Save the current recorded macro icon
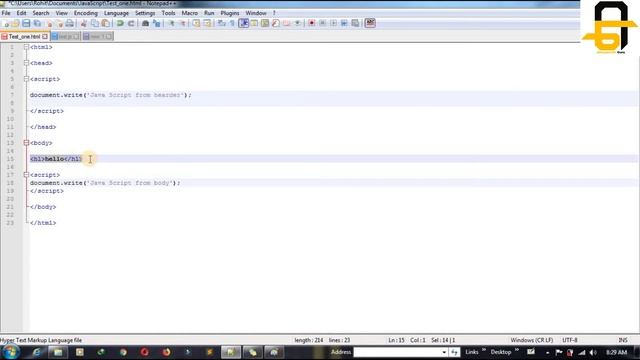 point(355,23)
